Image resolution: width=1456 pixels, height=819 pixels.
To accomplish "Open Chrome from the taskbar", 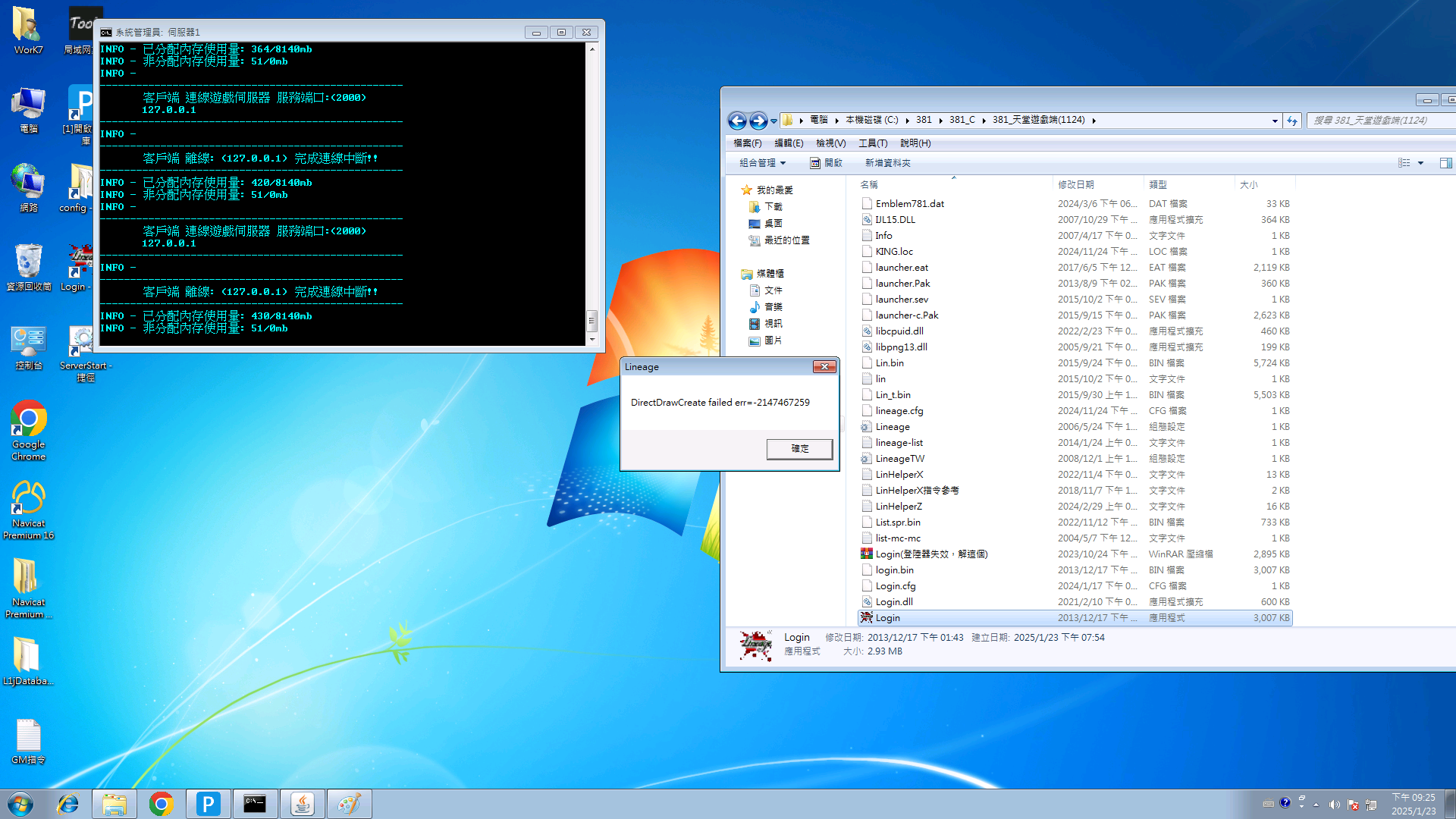I will pos(161,804).
